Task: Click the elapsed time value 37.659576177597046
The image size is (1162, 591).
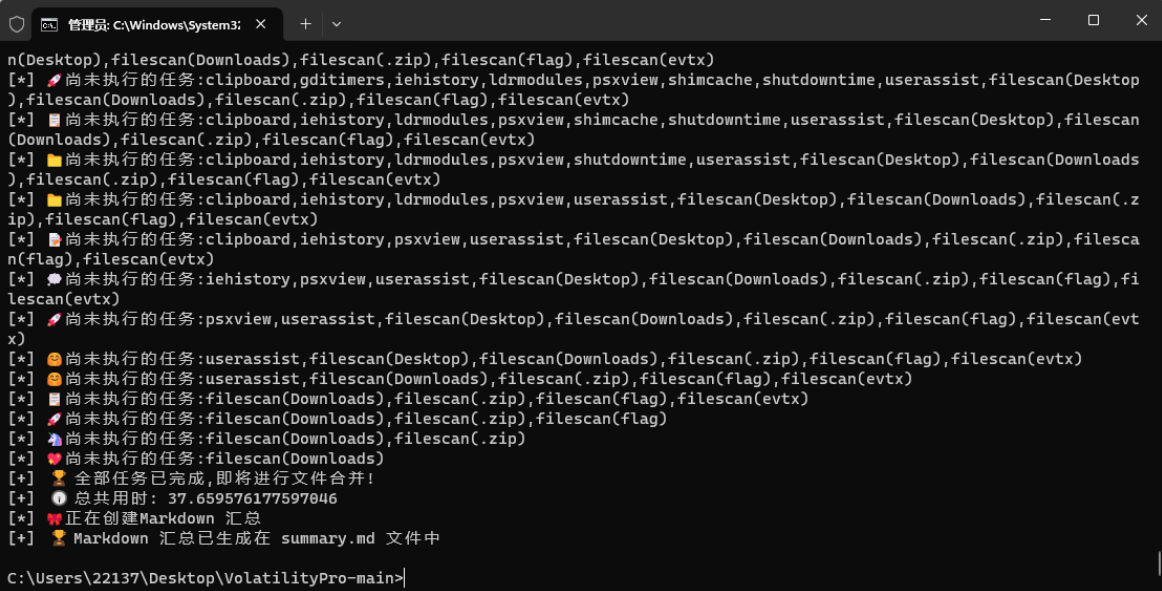Action: point(252,499)
